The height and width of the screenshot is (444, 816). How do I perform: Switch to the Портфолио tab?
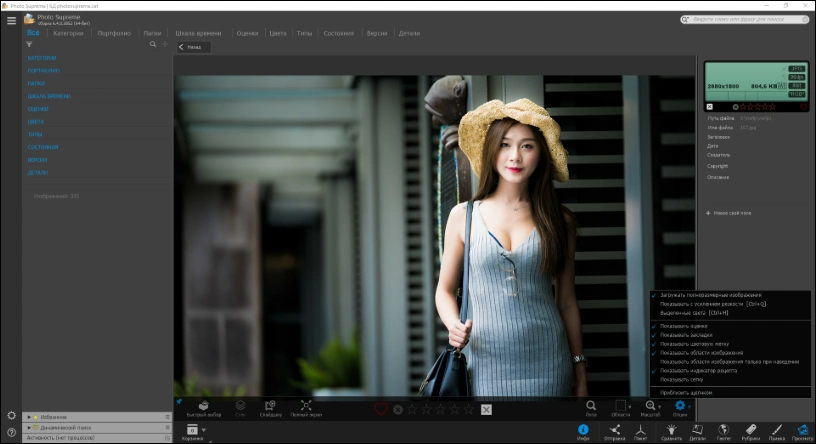(x=113, y=33)
